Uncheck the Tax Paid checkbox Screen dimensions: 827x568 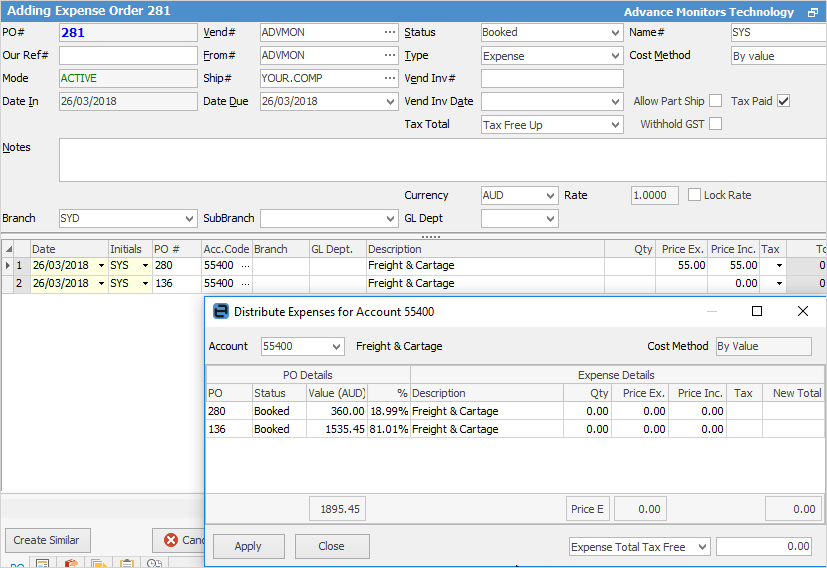coord(784,101)
